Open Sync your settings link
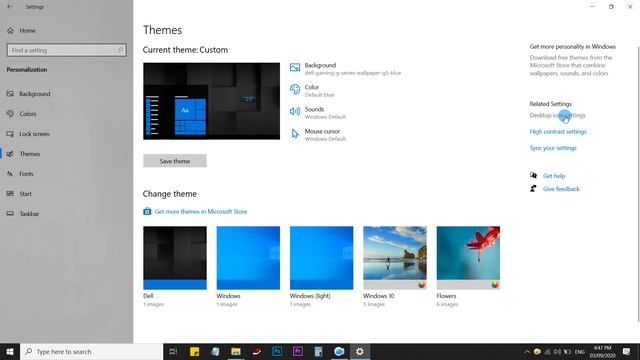 tap(553, 148)
